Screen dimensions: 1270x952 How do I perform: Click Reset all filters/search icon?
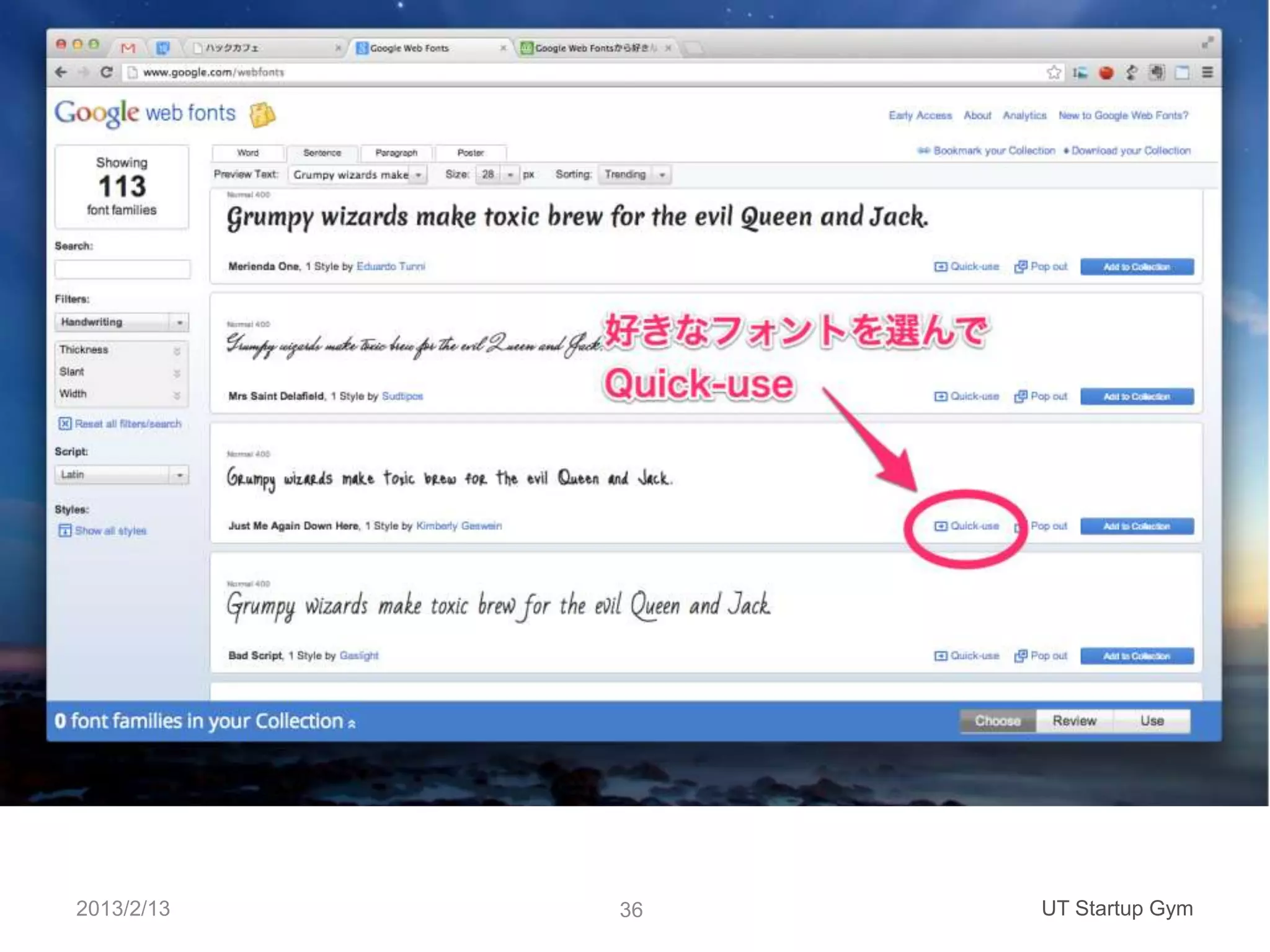click(64, 424)
